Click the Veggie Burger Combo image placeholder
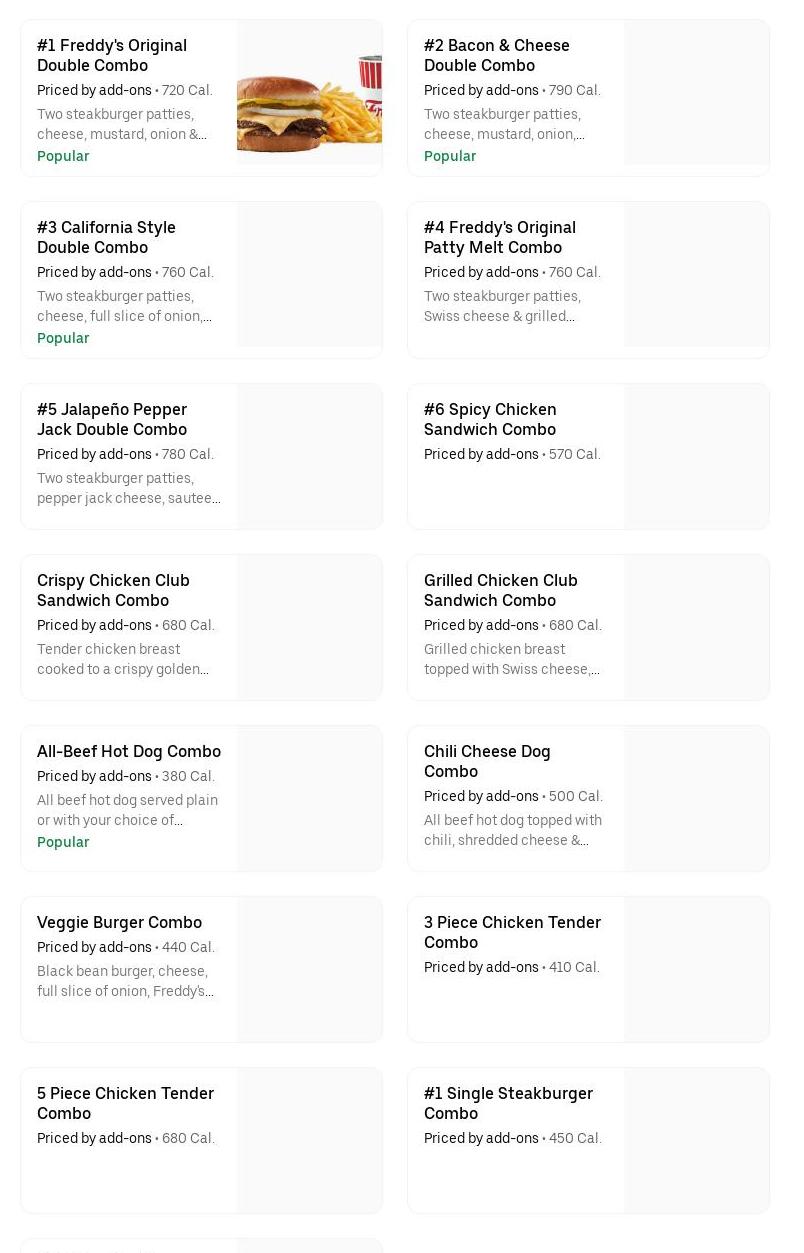Image resolution: width=804 pixels, height=1253 pixels. 309,970
